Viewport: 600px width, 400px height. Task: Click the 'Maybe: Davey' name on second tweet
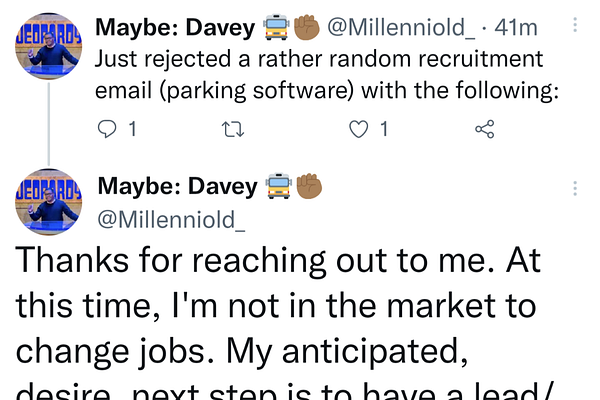(x=178, y=187)
